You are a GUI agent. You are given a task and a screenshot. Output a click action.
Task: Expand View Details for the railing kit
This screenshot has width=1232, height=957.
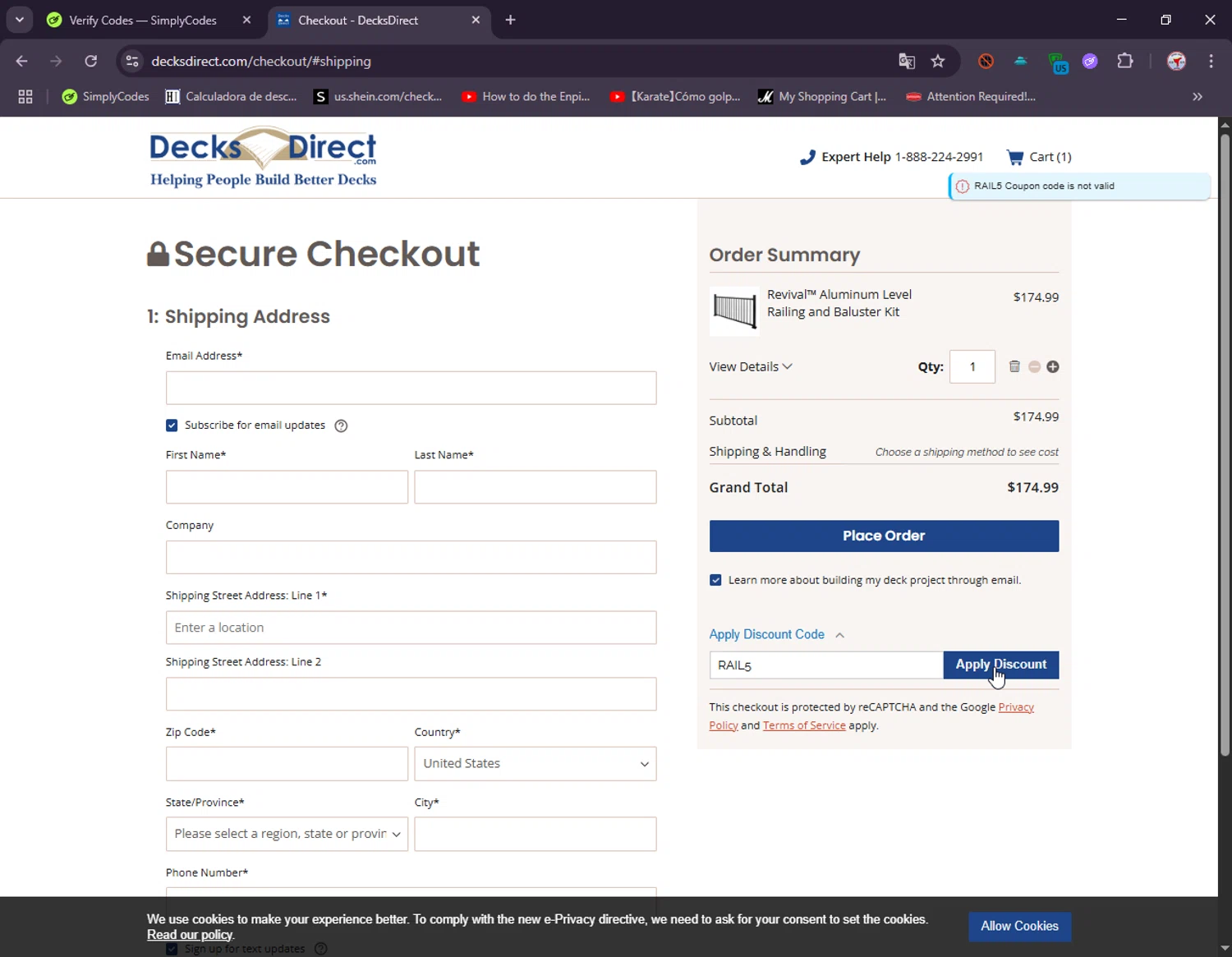(751, 366)
